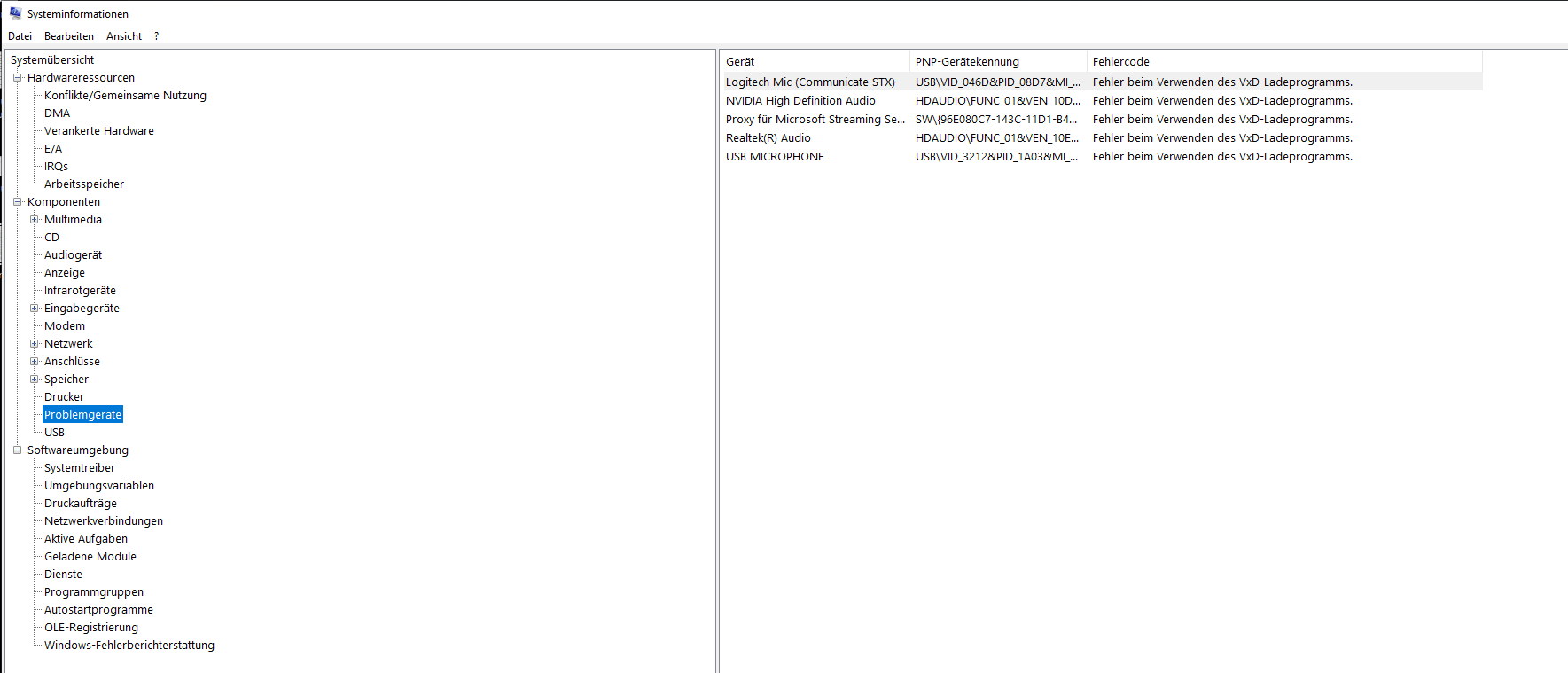The width and height of the screenshot is (1568, 673).
Task: Select Windows-Fehlerberichterstattung entry
Action: tap(129, 646)
